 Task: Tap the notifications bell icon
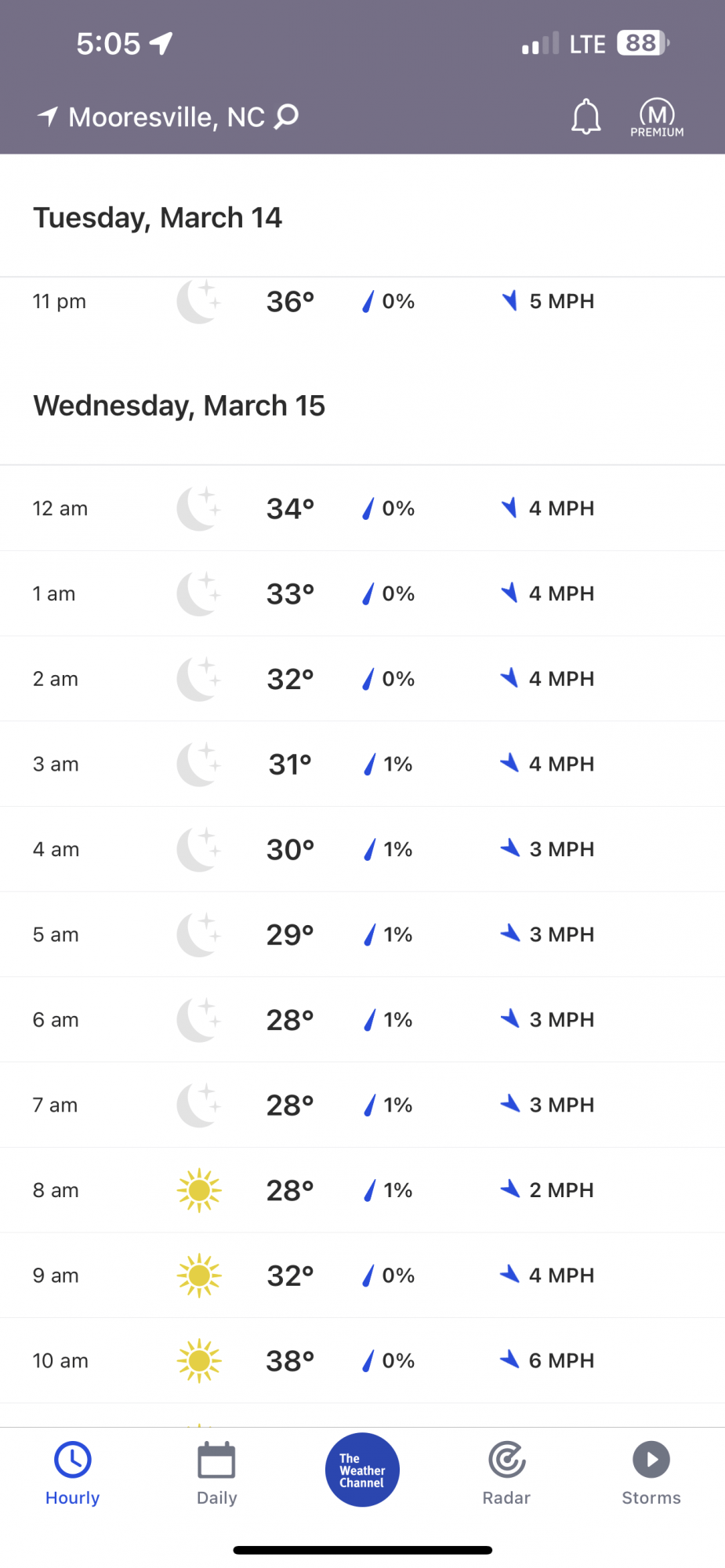585,117
